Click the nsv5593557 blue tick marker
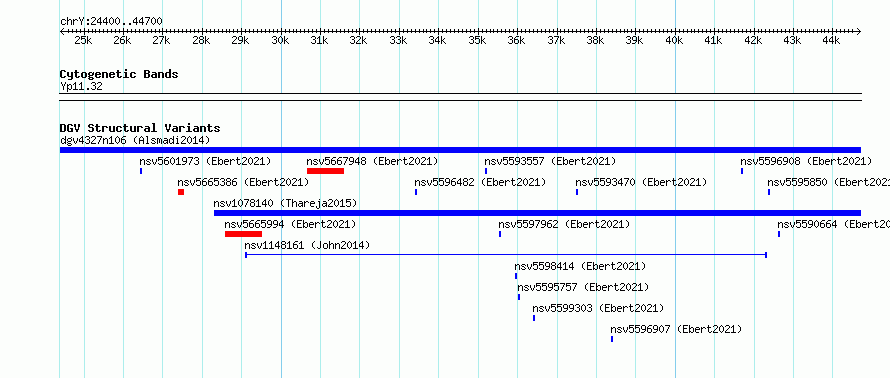This screenshot has width=890, height=378. tap(486, 171)
